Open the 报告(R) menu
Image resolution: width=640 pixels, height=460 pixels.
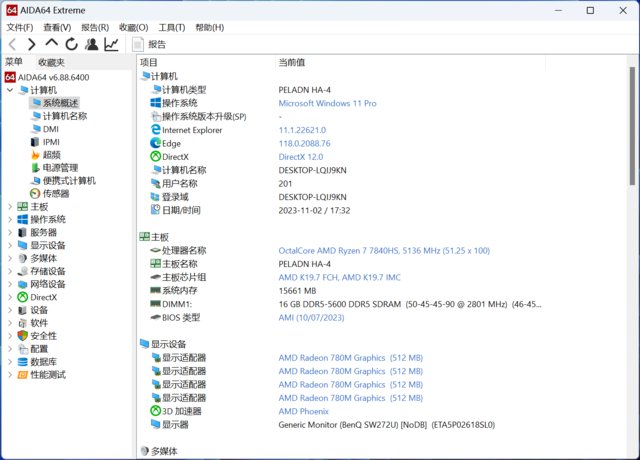(x=95, y=27)
